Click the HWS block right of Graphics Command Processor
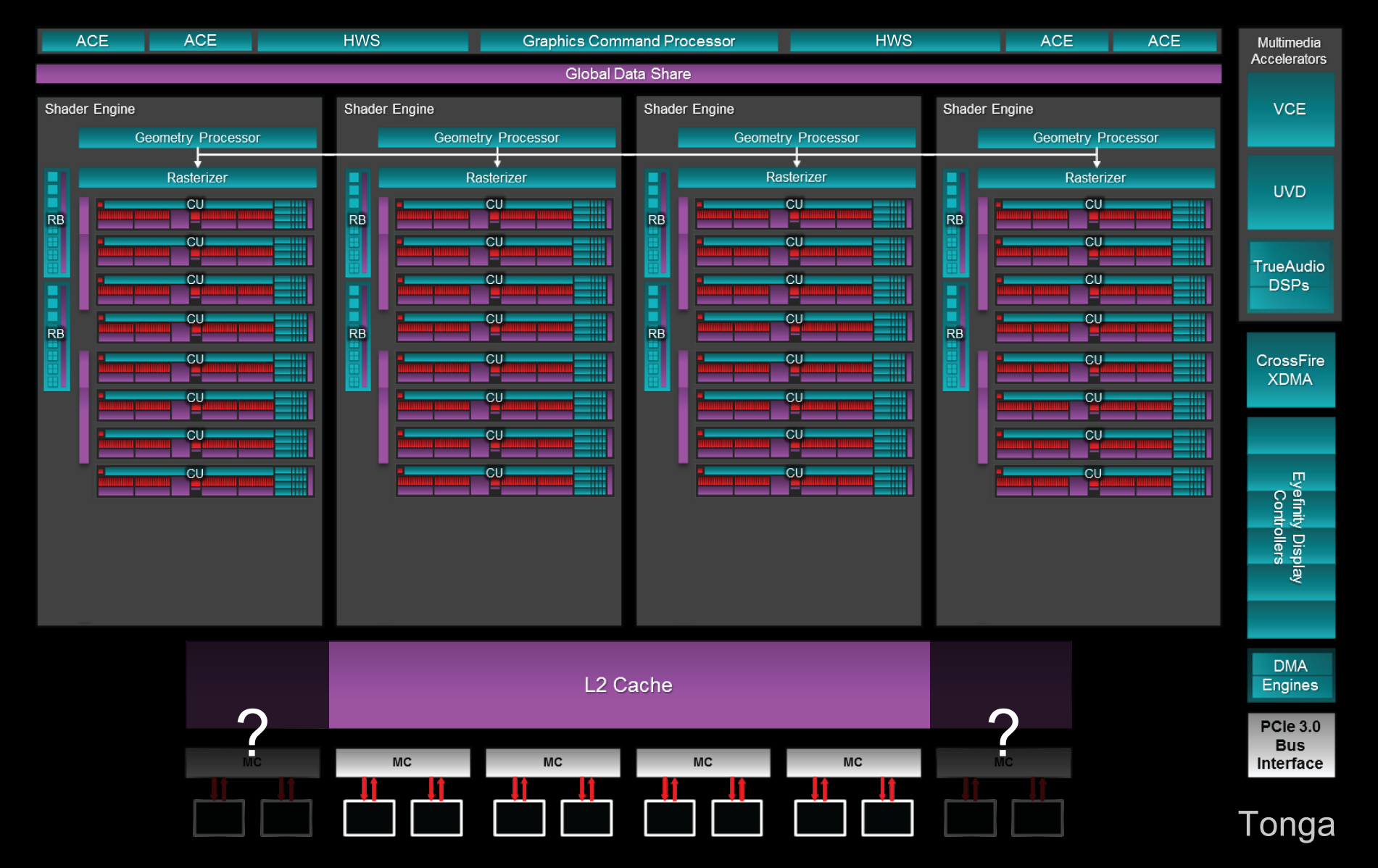The width and height of the screenshot is (1378, 868). tap(895, 41)
